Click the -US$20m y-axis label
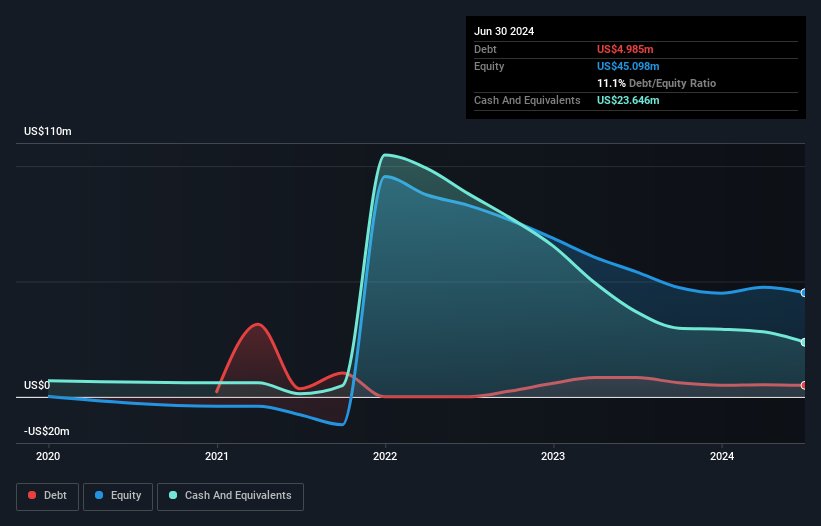This screenshot has width=821, height=526. coord(47,431)
